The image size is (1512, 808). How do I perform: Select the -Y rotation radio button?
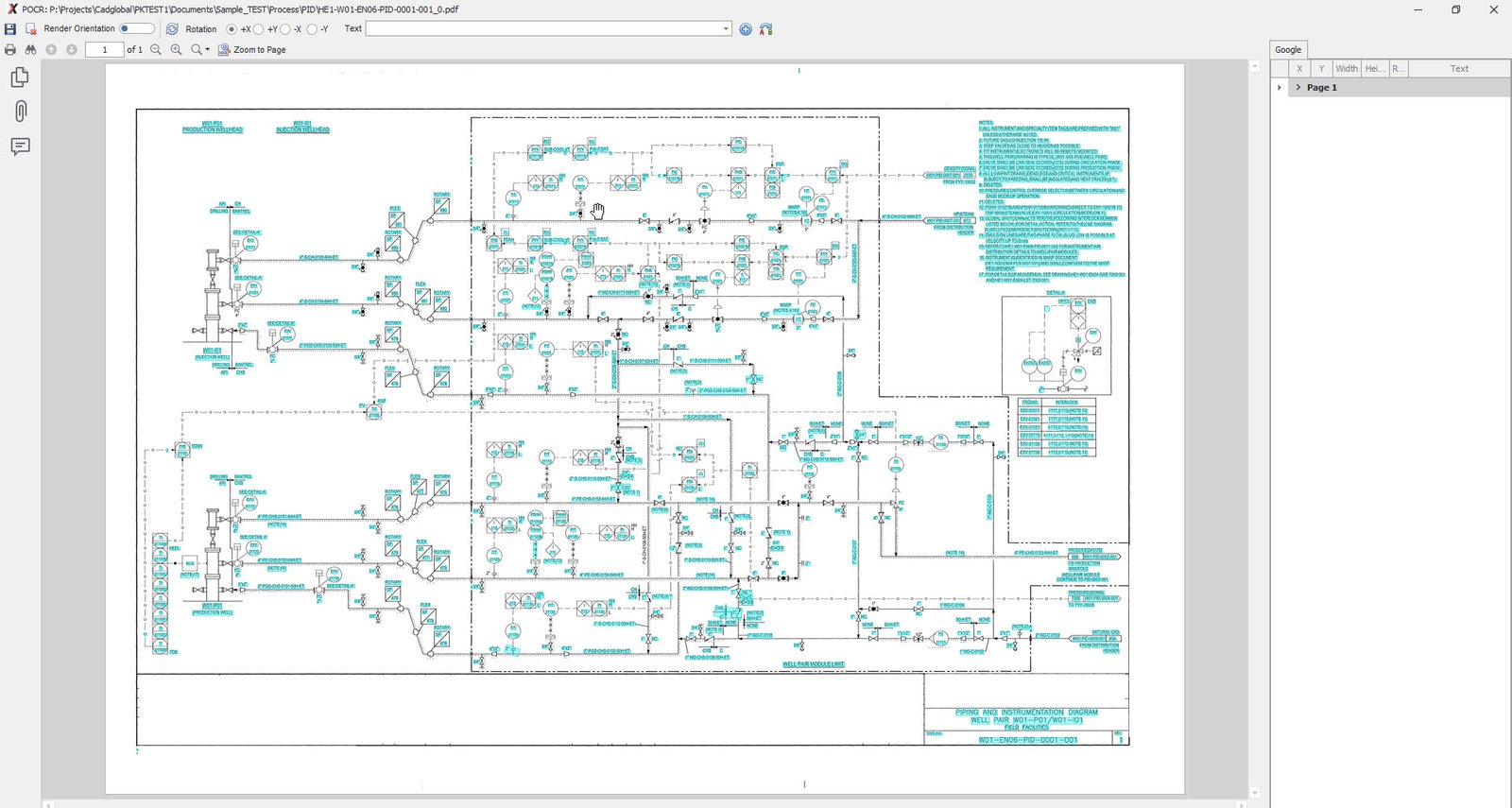(x=312, y=29)
